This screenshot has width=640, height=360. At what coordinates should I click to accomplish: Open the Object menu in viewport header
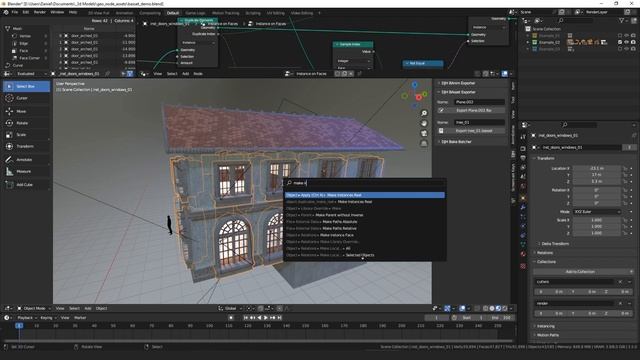(102, 309)
